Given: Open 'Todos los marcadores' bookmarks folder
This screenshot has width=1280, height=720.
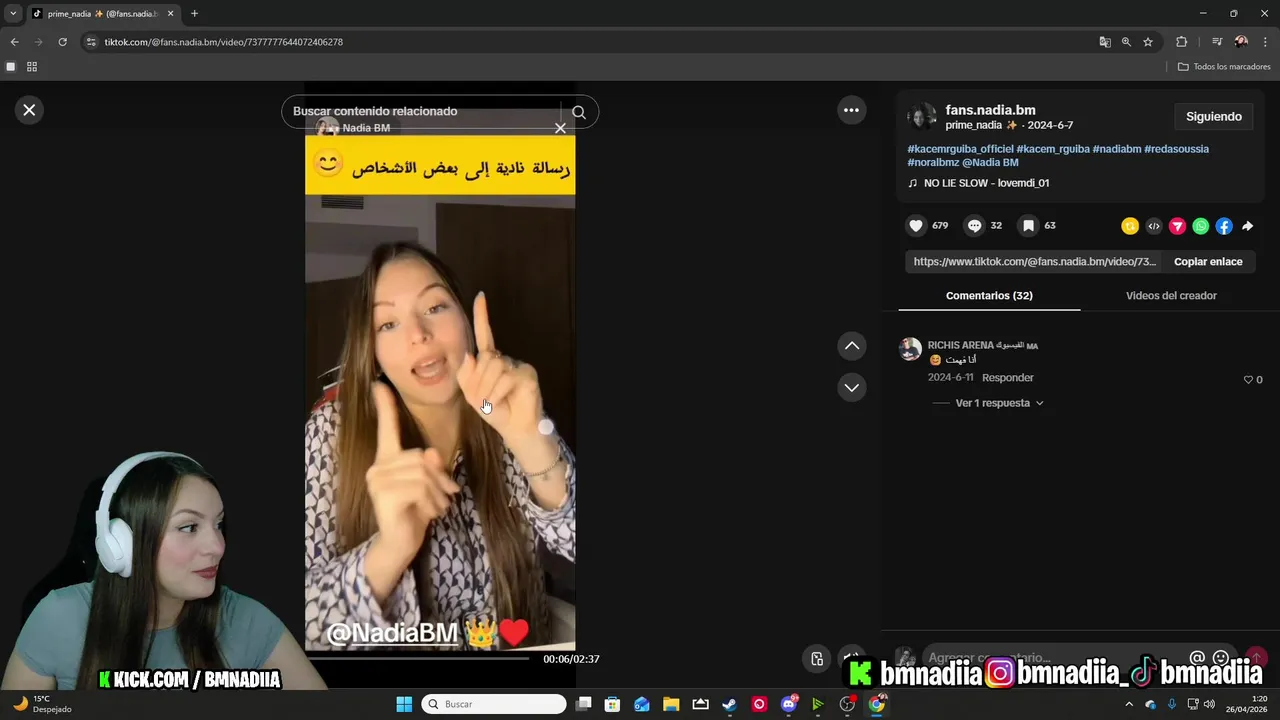Looking at the screenshot, I should click(x=1224, y=67).
